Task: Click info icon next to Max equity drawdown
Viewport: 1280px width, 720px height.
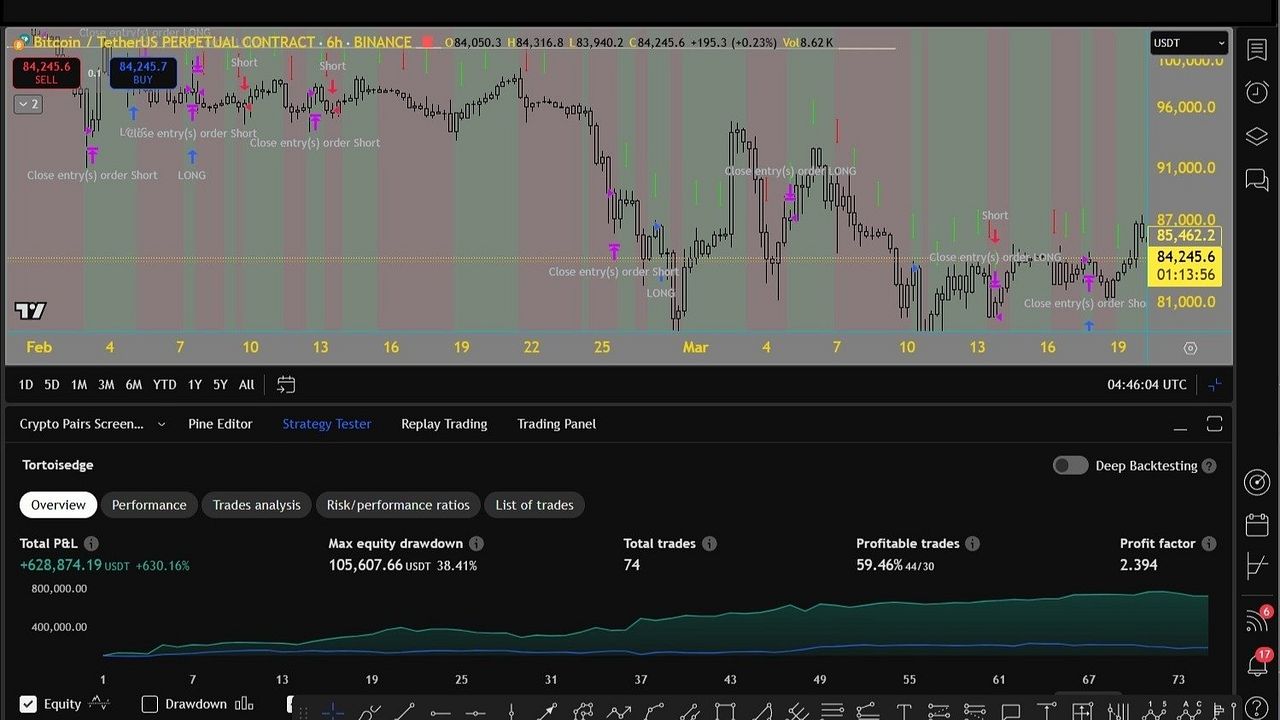Action: pyautogui.click(x=476, y=543)
